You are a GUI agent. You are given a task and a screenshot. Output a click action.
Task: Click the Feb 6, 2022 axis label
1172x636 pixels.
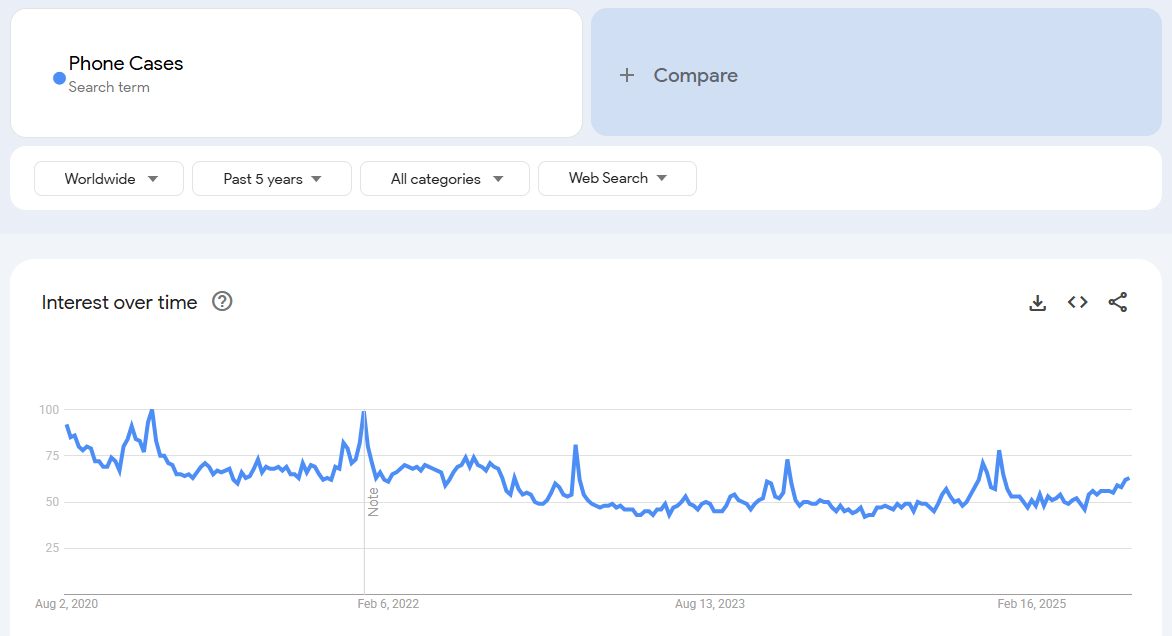point(389,604)
